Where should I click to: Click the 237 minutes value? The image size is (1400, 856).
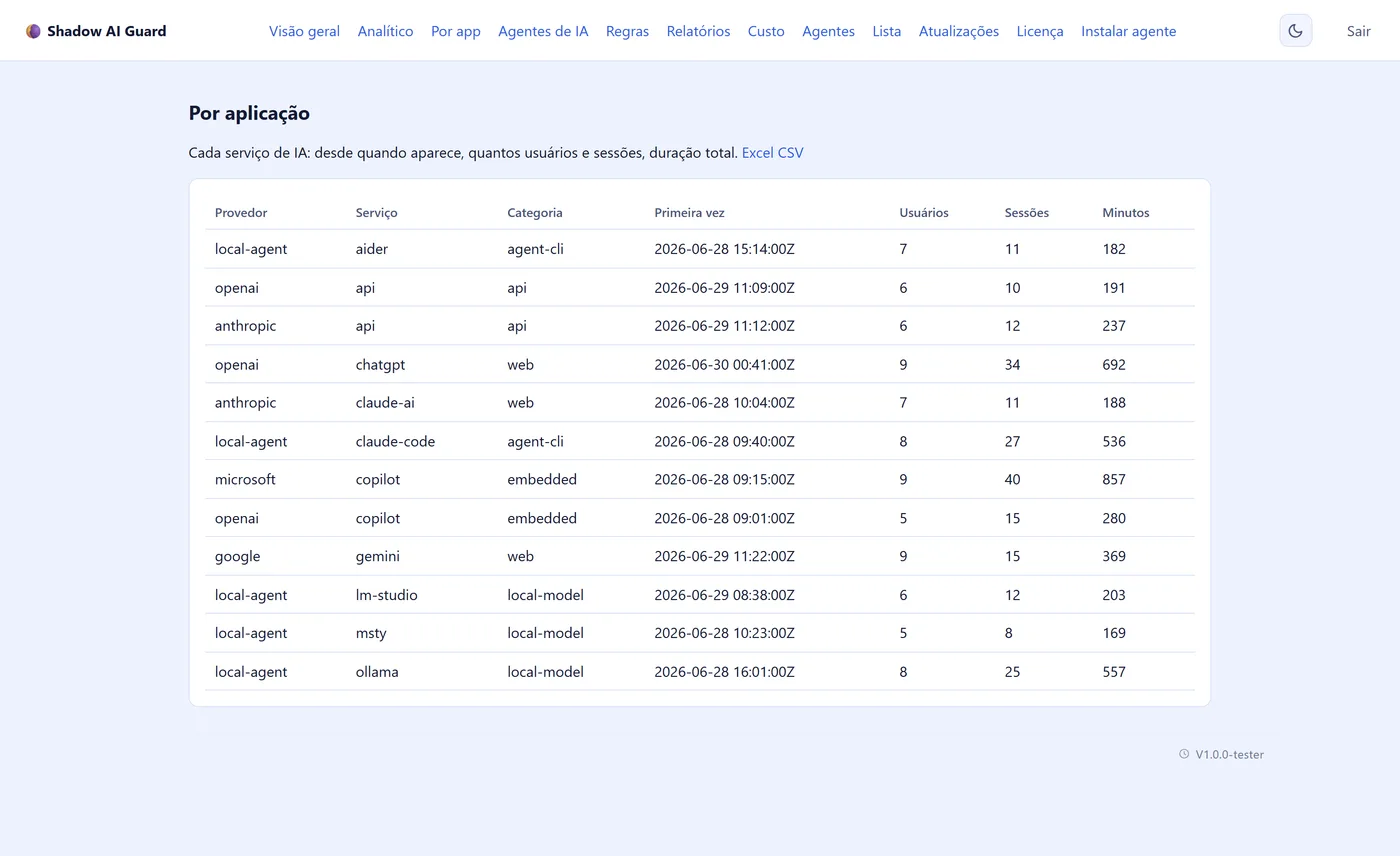coord(1114,326)
